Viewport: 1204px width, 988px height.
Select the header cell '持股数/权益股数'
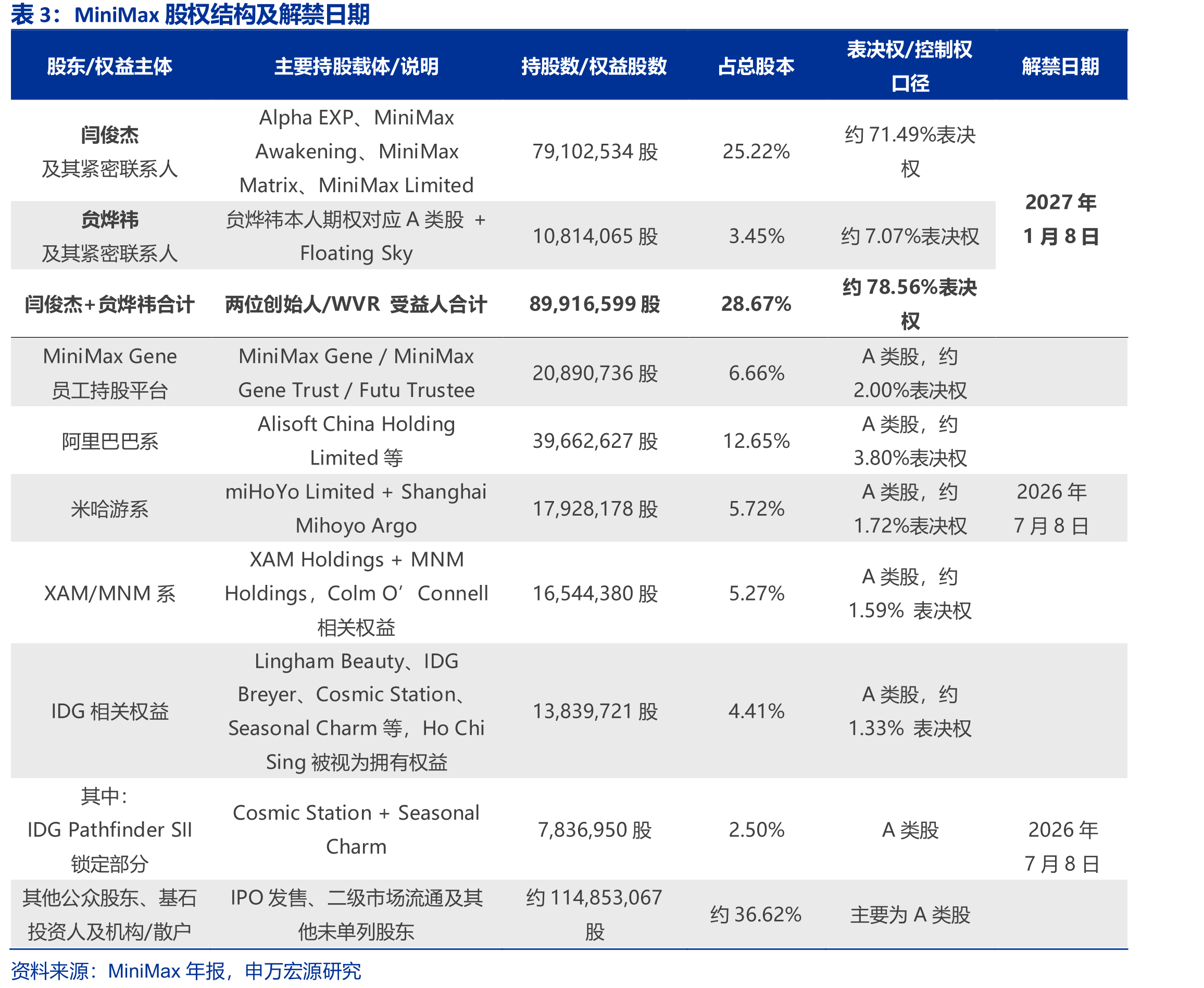point(594,66)
